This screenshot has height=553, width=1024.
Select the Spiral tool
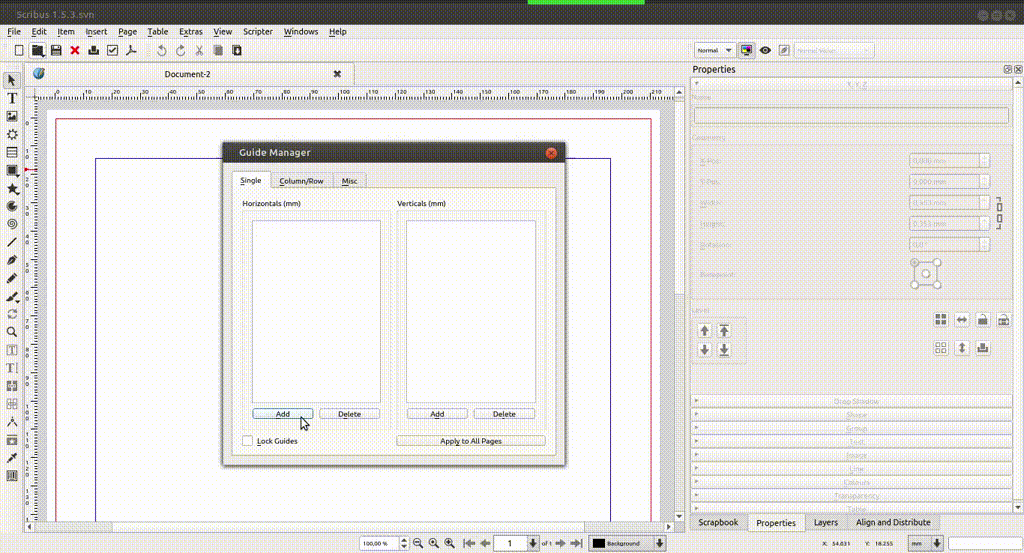click(12, 224)
